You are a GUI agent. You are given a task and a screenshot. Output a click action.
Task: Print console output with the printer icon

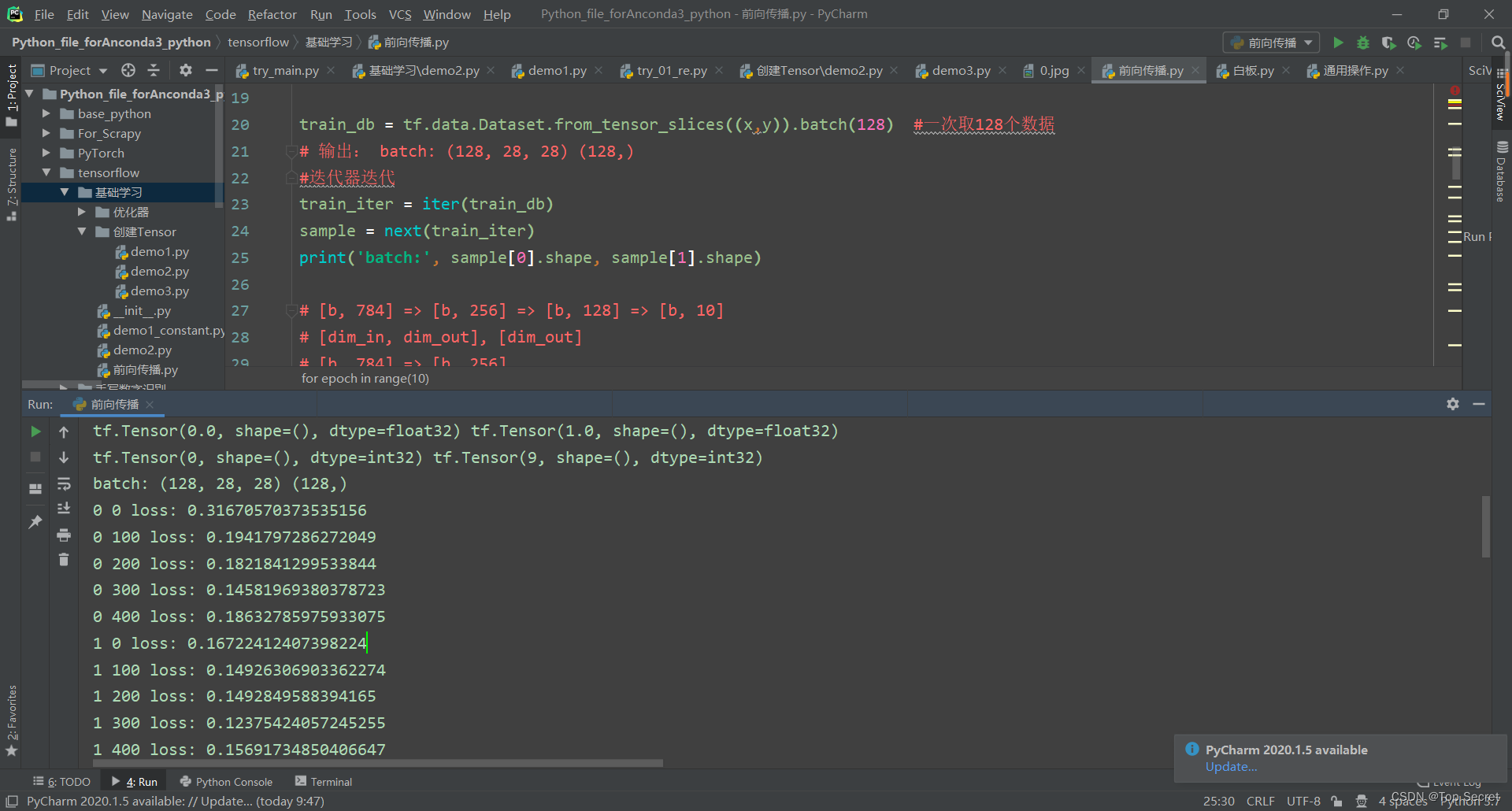(64, 535)
